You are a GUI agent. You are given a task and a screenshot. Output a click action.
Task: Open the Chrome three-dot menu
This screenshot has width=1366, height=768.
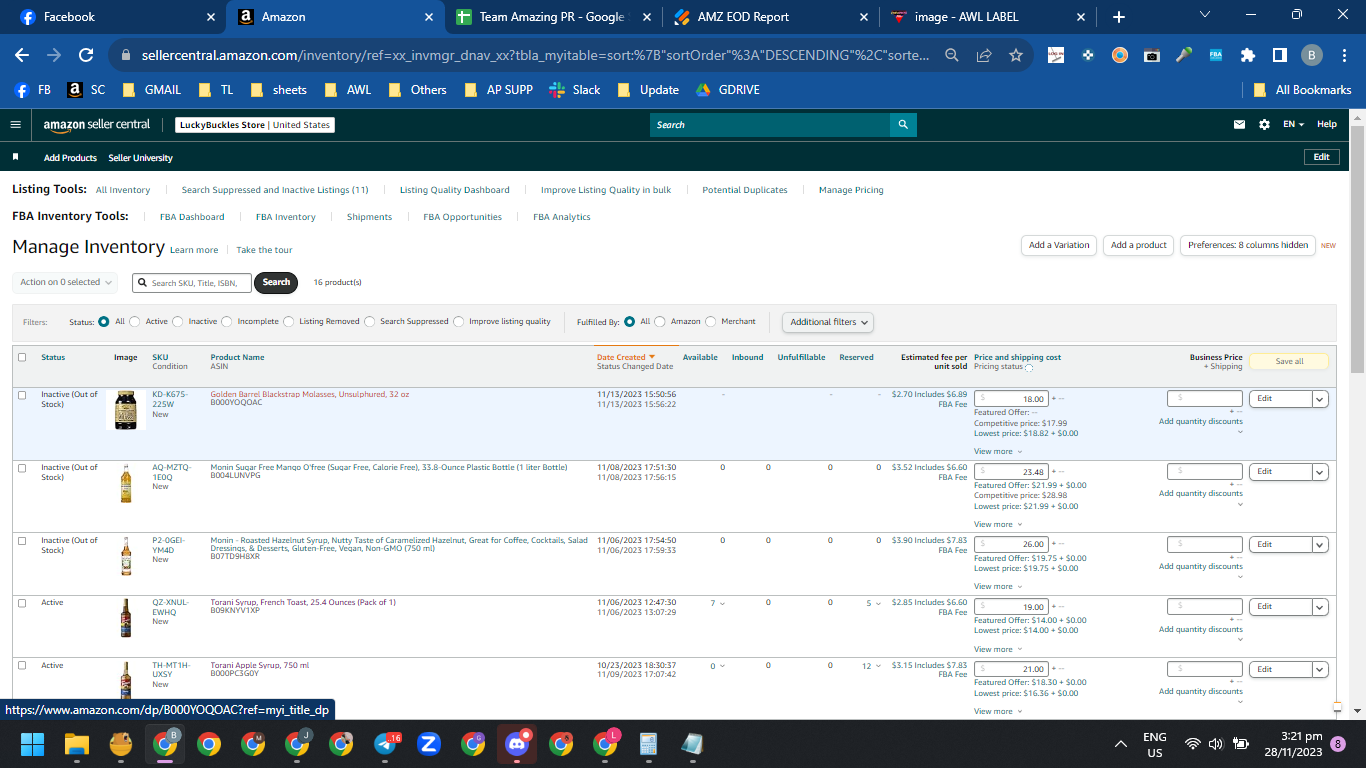[x=1343, y=55]
